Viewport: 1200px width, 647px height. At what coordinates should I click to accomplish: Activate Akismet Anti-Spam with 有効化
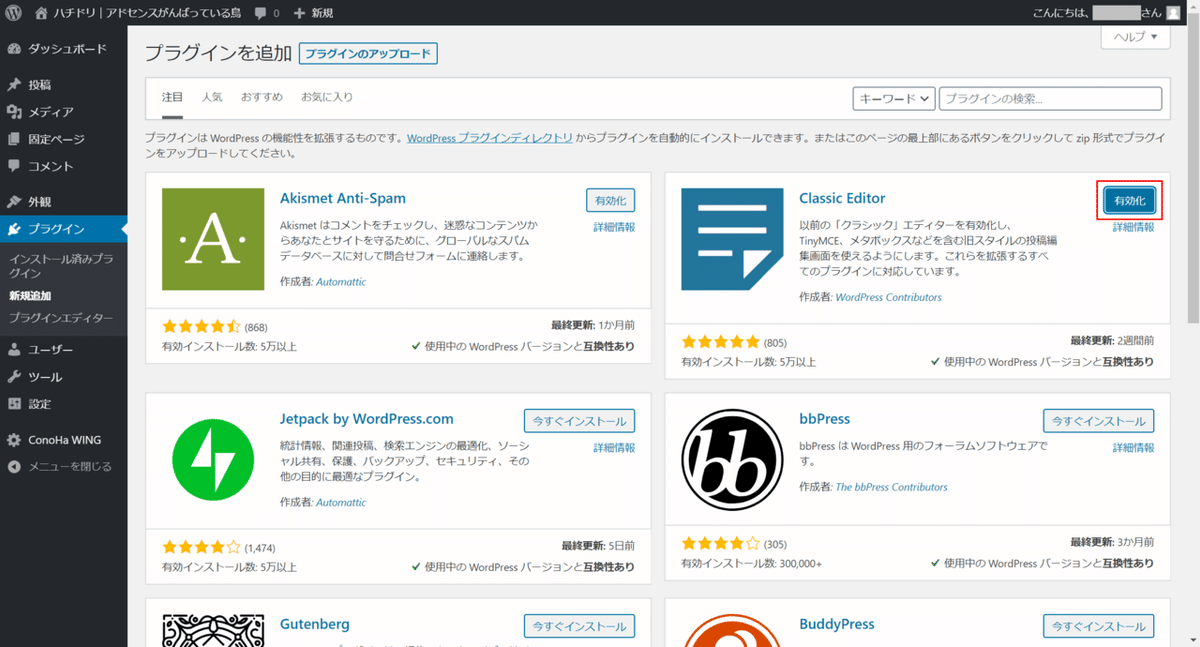coord(610,200)
